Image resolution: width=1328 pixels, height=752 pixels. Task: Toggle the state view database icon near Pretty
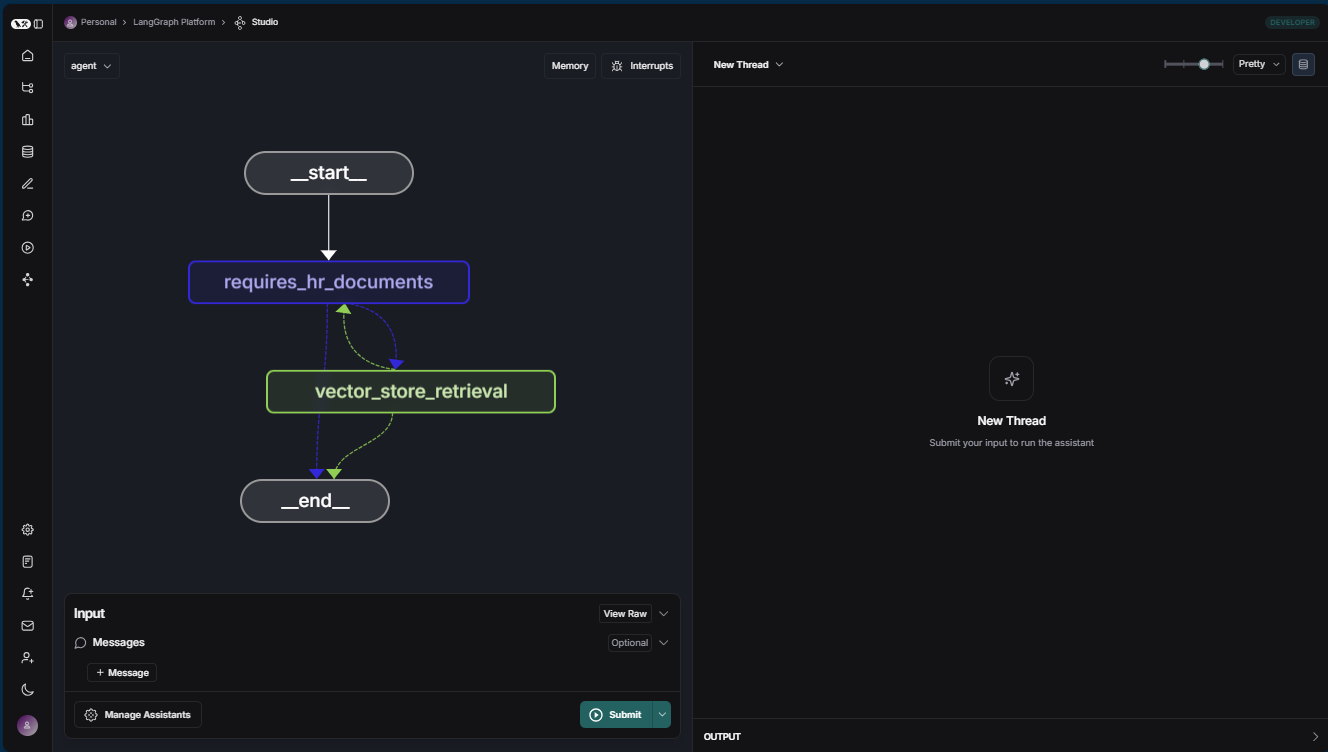coord(1303,64)
